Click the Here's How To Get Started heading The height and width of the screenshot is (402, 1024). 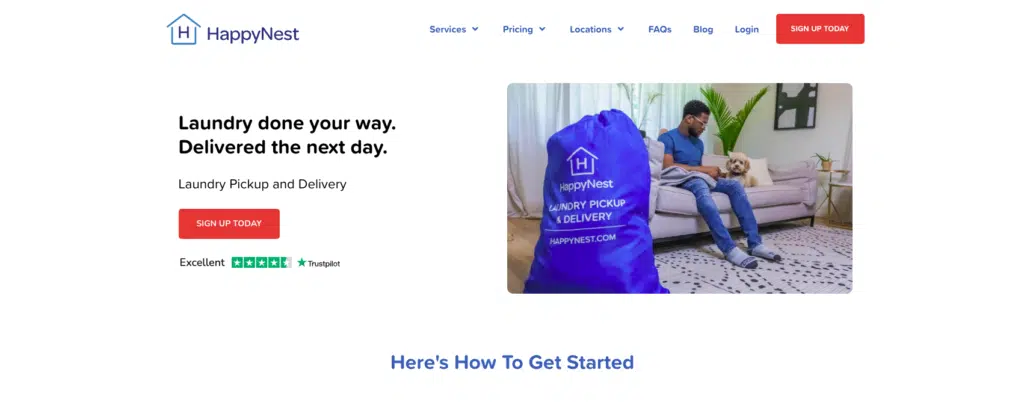pyautogui.click(x=512, y=362)
